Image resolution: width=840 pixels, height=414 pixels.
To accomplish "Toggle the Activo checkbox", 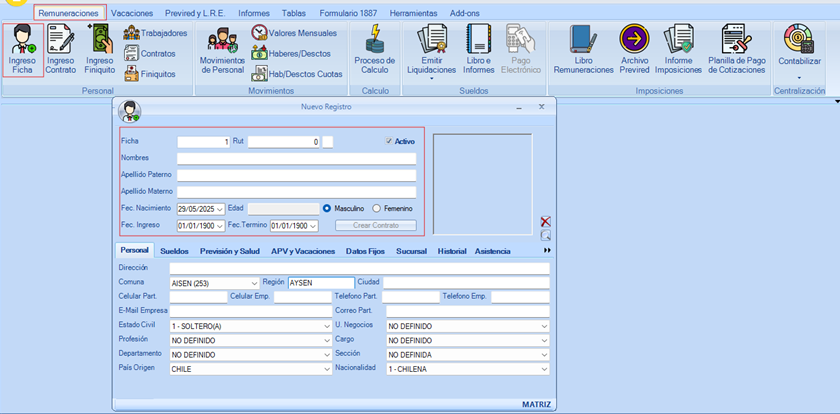I will pyautogui.click(x=390, y=142).
